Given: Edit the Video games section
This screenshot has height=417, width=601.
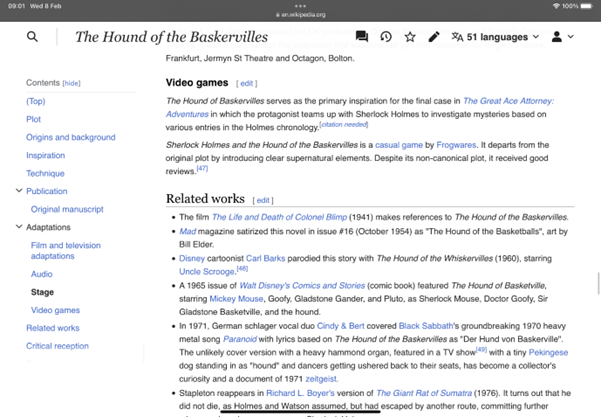Looking at the screenshot, I should point(247,83).
